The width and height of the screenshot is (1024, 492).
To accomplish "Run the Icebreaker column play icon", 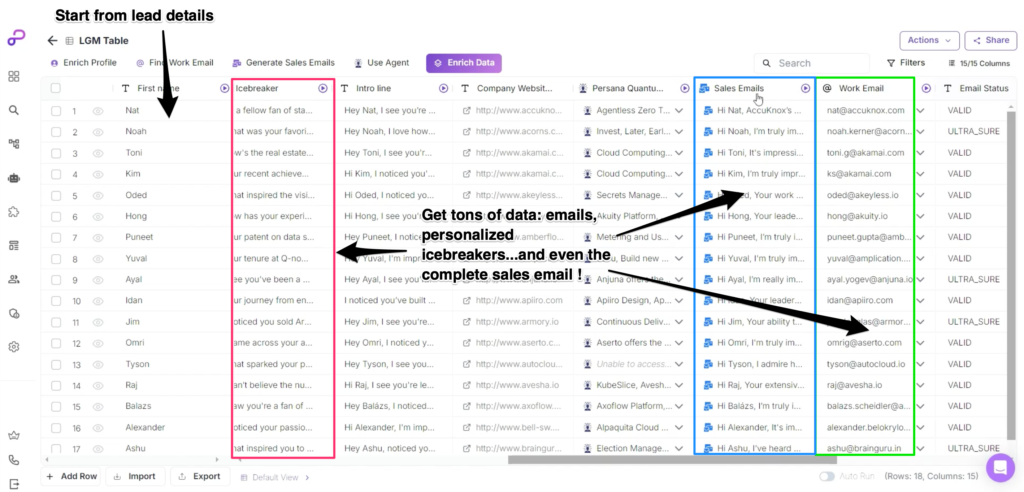I will 323,88.
